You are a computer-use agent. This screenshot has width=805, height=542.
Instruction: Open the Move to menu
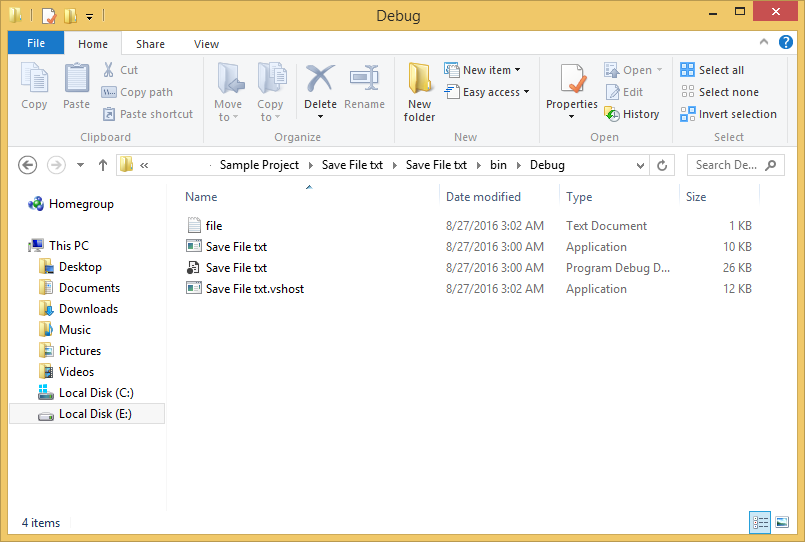[x=228, y=92]
